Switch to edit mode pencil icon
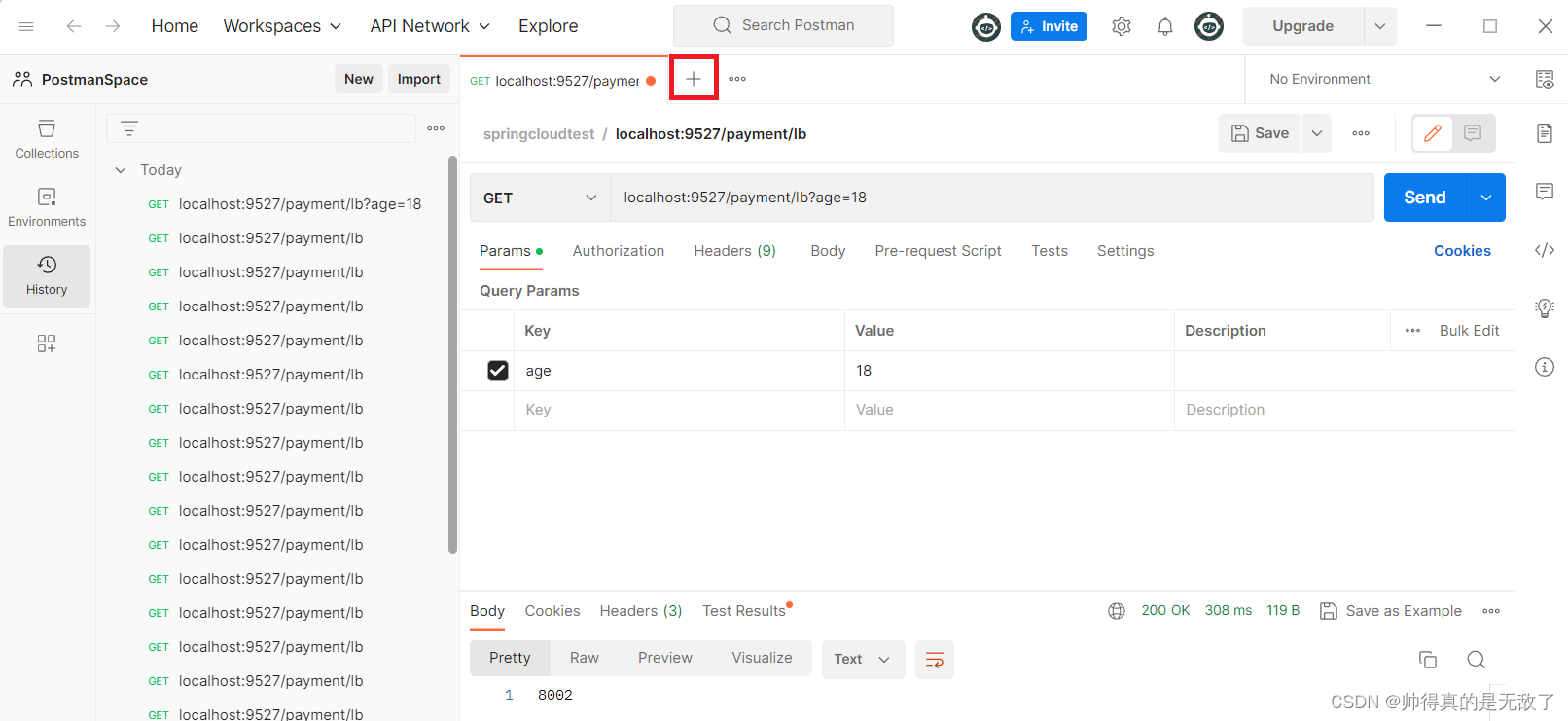 [1433, 133]
